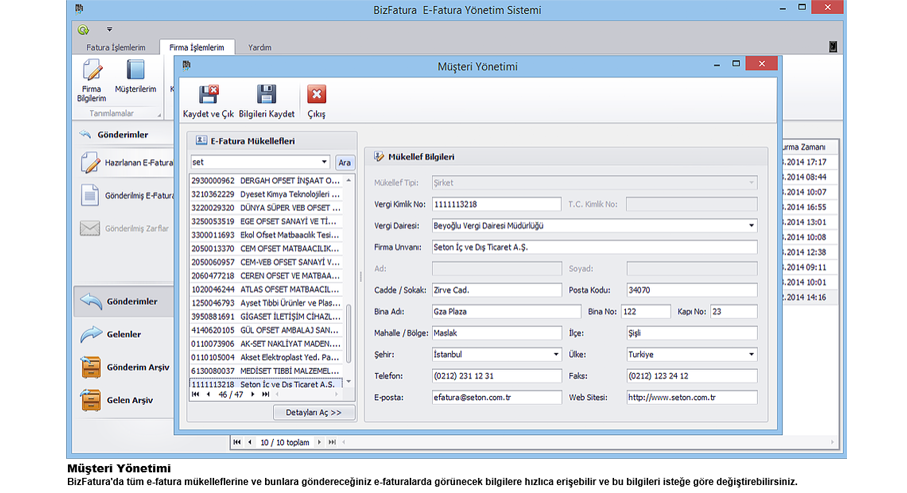The height and width of the screenshot is (493, 907).
Task: Expand the Vergi Dairesi dropdown
Action: coord(751,226)
